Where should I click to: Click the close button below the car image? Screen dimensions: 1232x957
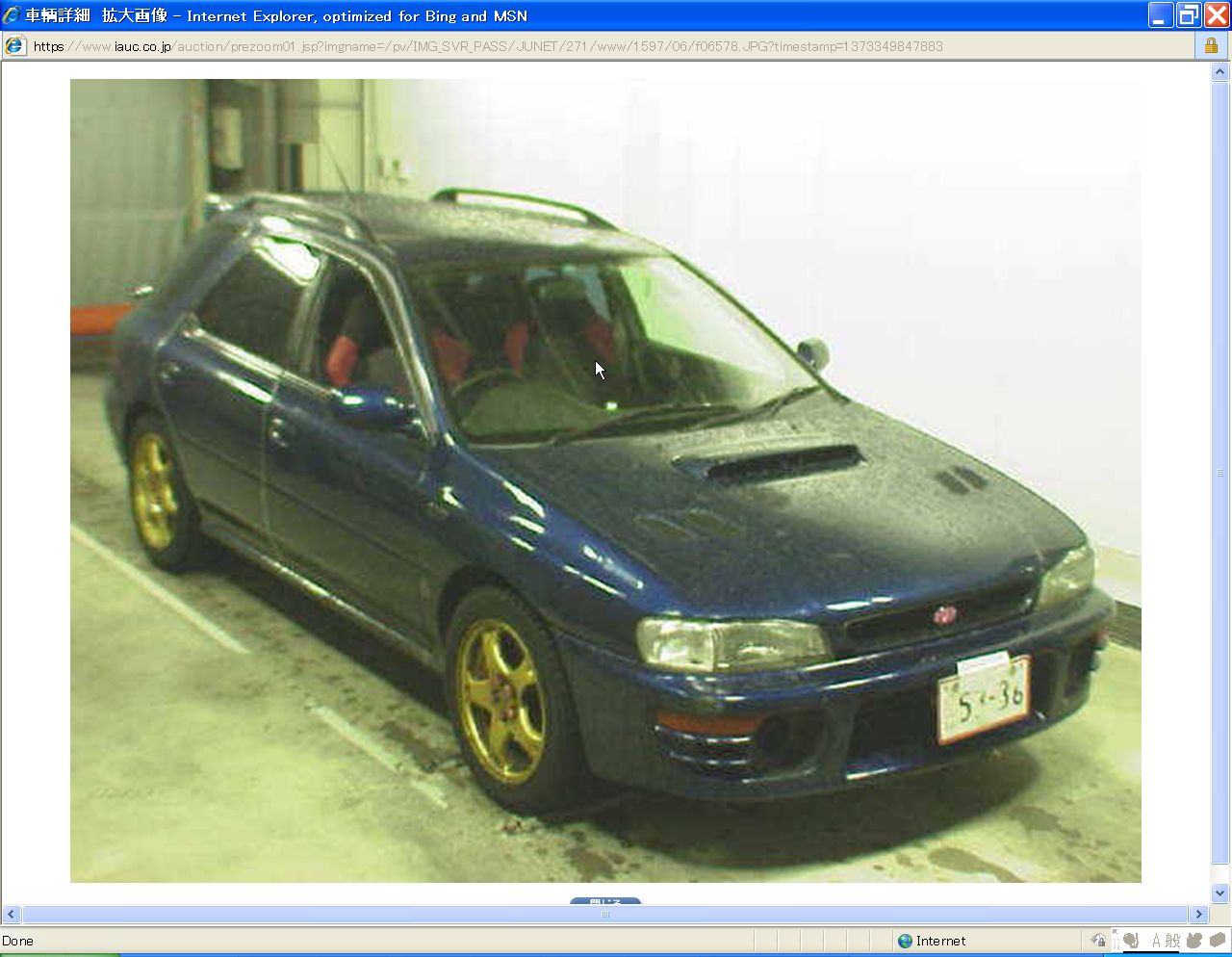coord(604,902)
